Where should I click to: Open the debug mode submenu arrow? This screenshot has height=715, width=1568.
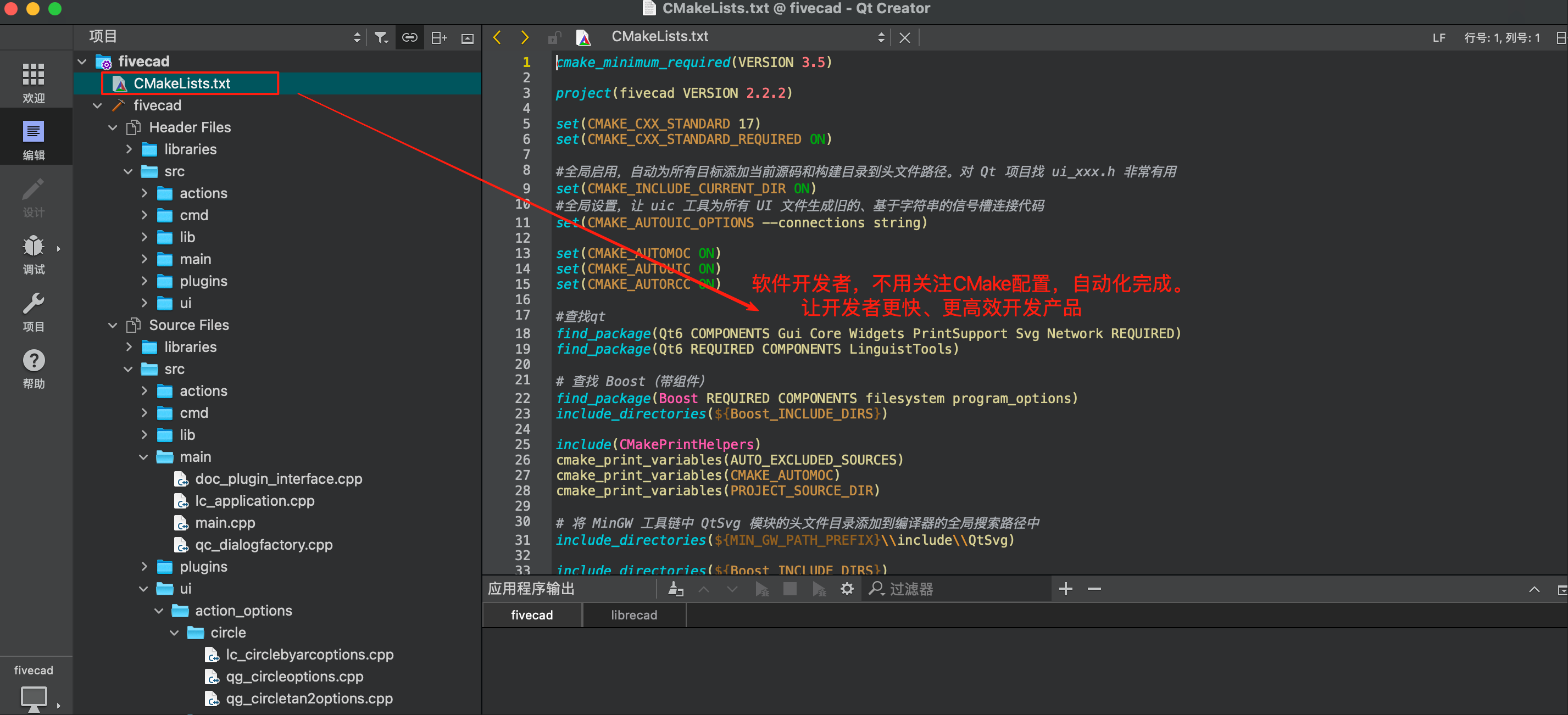[x=58, y=249]
